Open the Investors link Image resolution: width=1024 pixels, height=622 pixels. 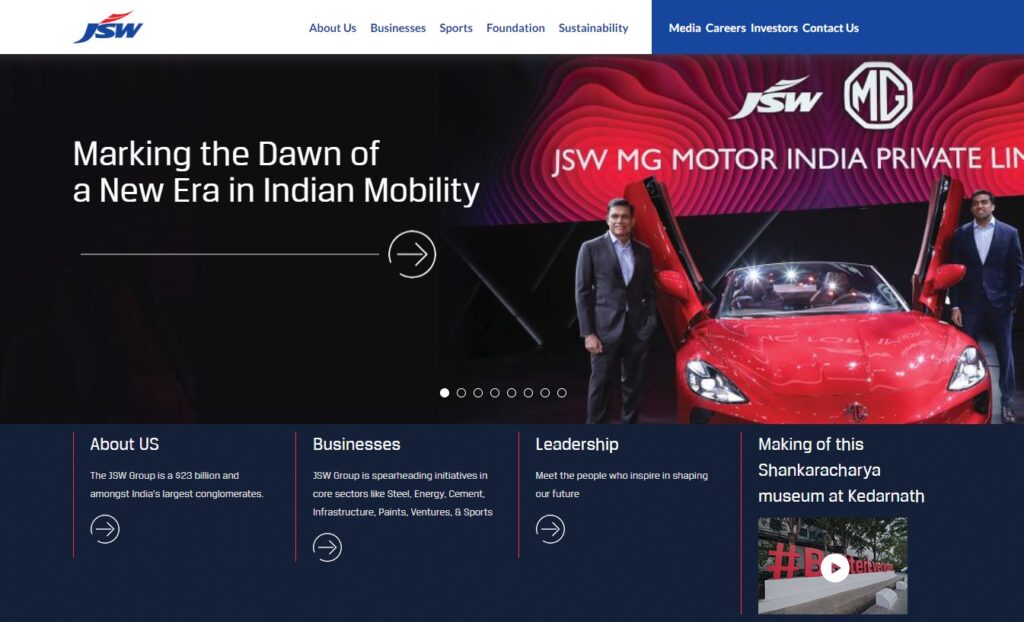(774, 28)
